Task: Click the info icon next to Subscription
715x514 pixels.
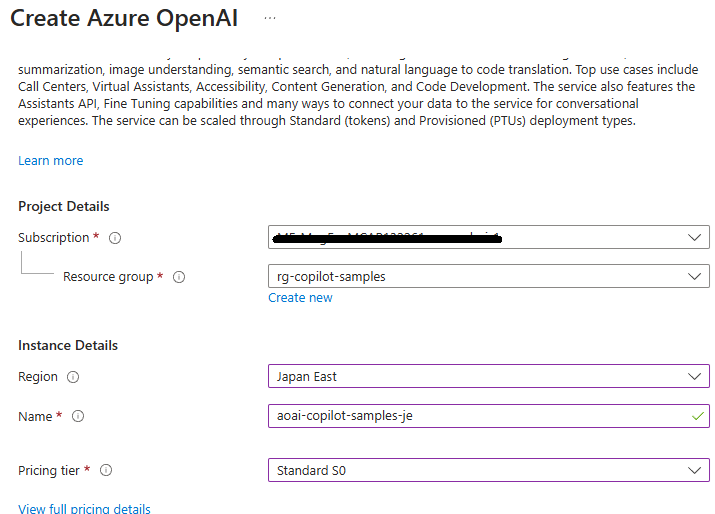Action: (115, 238)
